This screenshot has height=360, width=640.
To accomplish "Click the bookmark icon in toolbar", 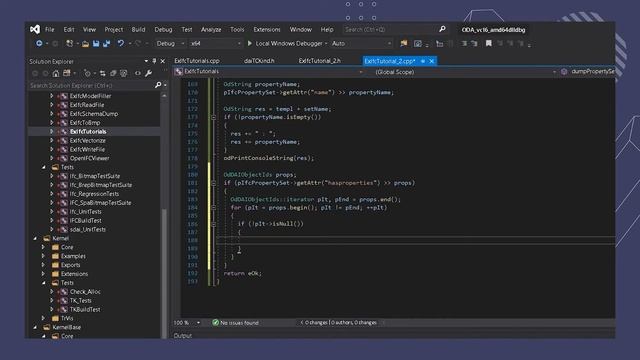I will (x=489, y=43).
